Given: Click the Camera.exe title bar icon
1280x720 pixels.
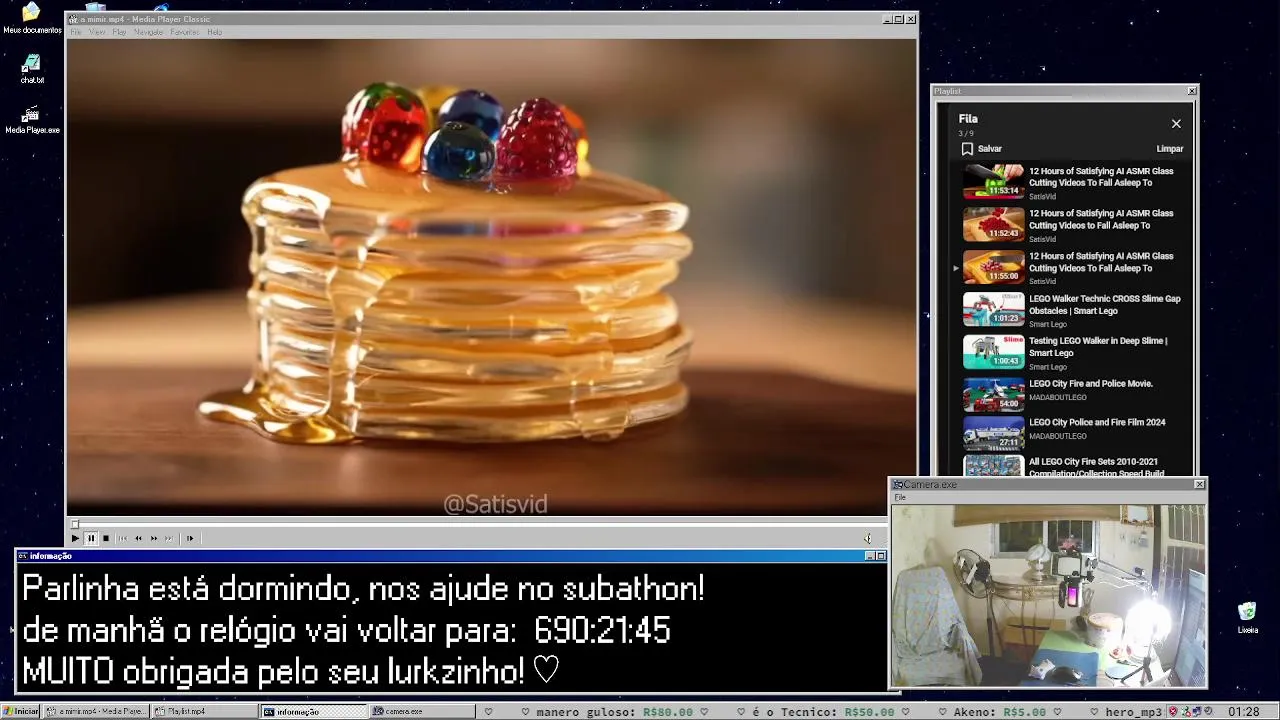Looking at the screenshot, I should point(898,485).
